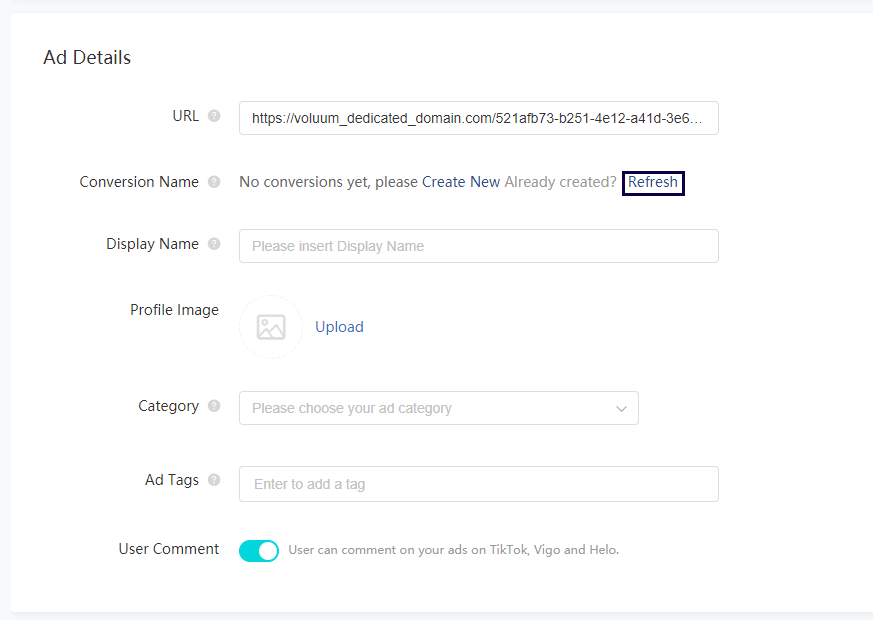
Task: Click the "Already created?" text
Action: 560,182
